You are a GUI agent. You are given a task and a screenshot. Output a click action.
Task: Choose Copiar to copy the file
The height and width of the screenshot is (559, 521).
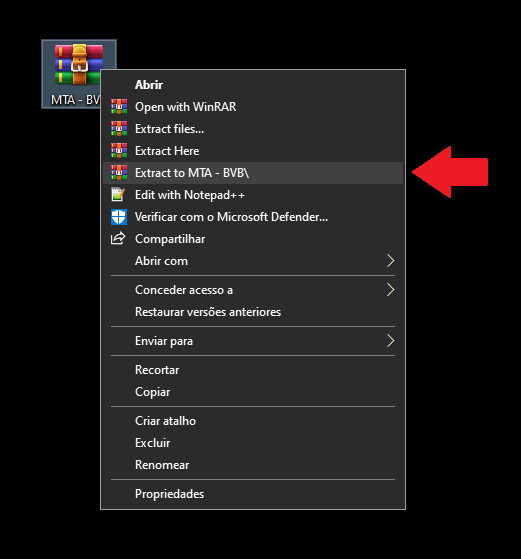(x=253, y=392)
